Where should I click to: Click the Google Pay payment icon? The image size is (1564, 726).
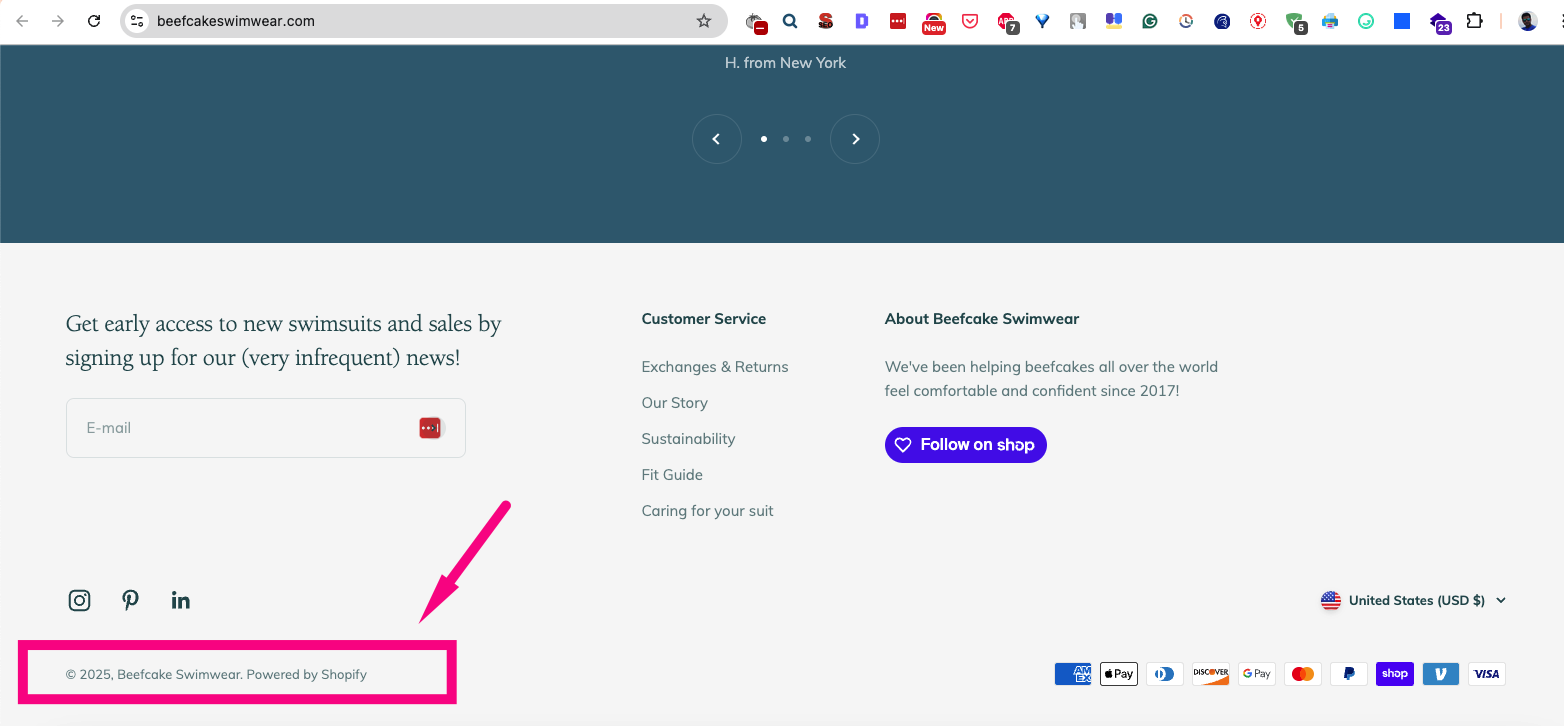tap(1257, 674)
